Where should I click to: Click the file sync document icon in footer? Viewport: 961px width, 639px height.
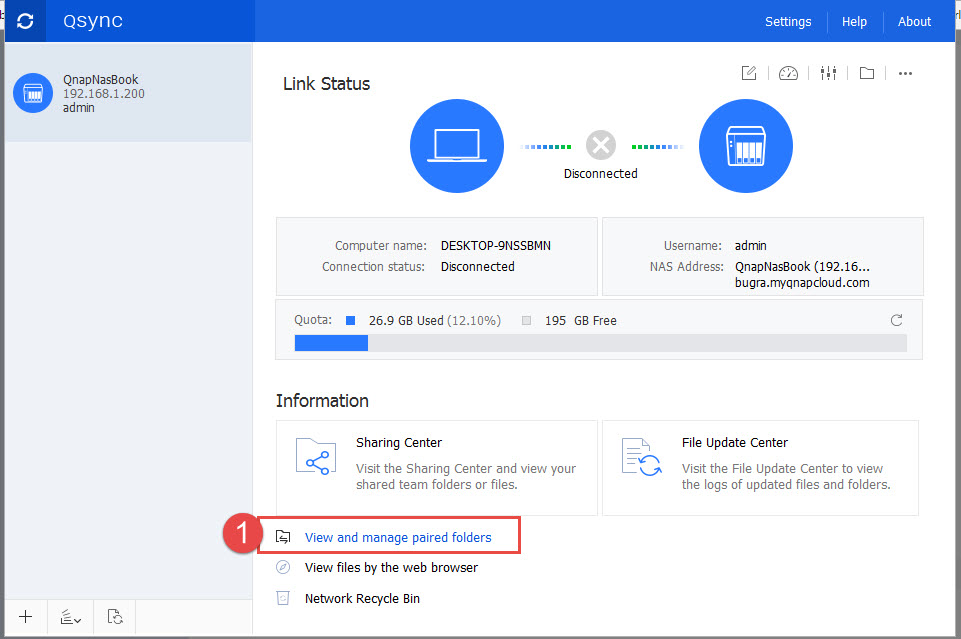pyautogui.click(x=115, y=616)
